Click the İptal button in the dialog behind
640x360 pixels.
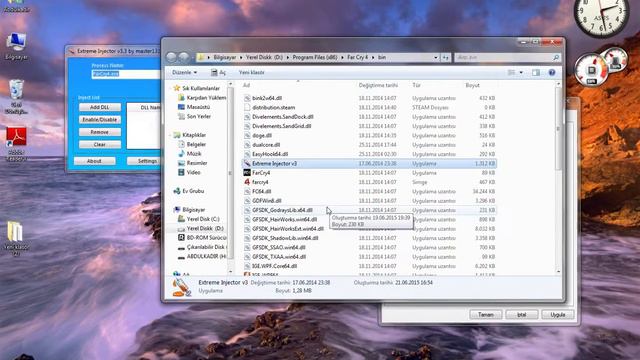point(522,315)
